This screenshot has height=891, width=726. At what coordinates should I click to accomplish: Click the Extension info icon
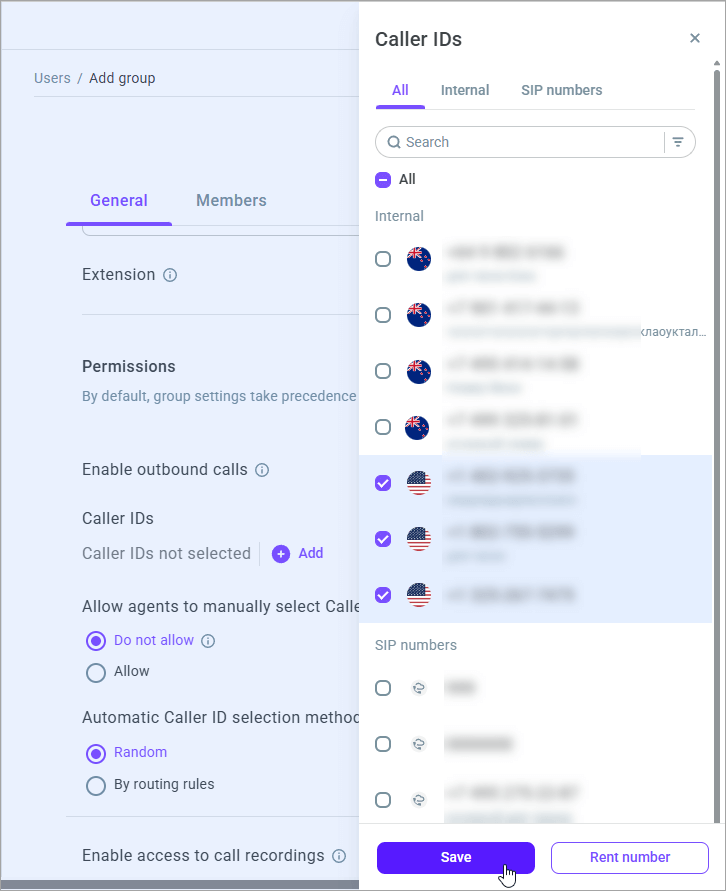click(x=170, y=275)
